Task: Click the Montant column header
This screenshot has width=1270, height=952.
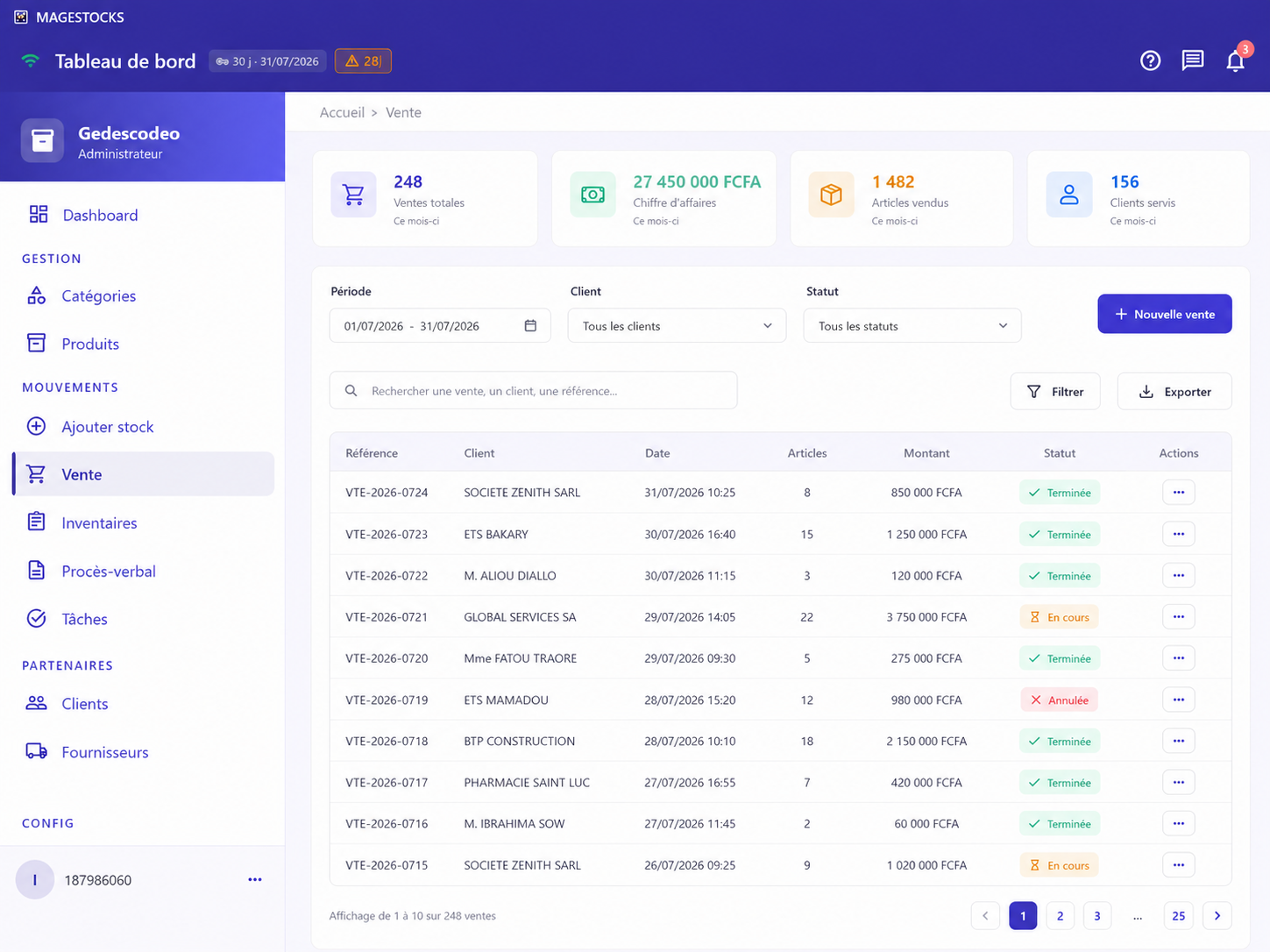Action: [926, 453]
